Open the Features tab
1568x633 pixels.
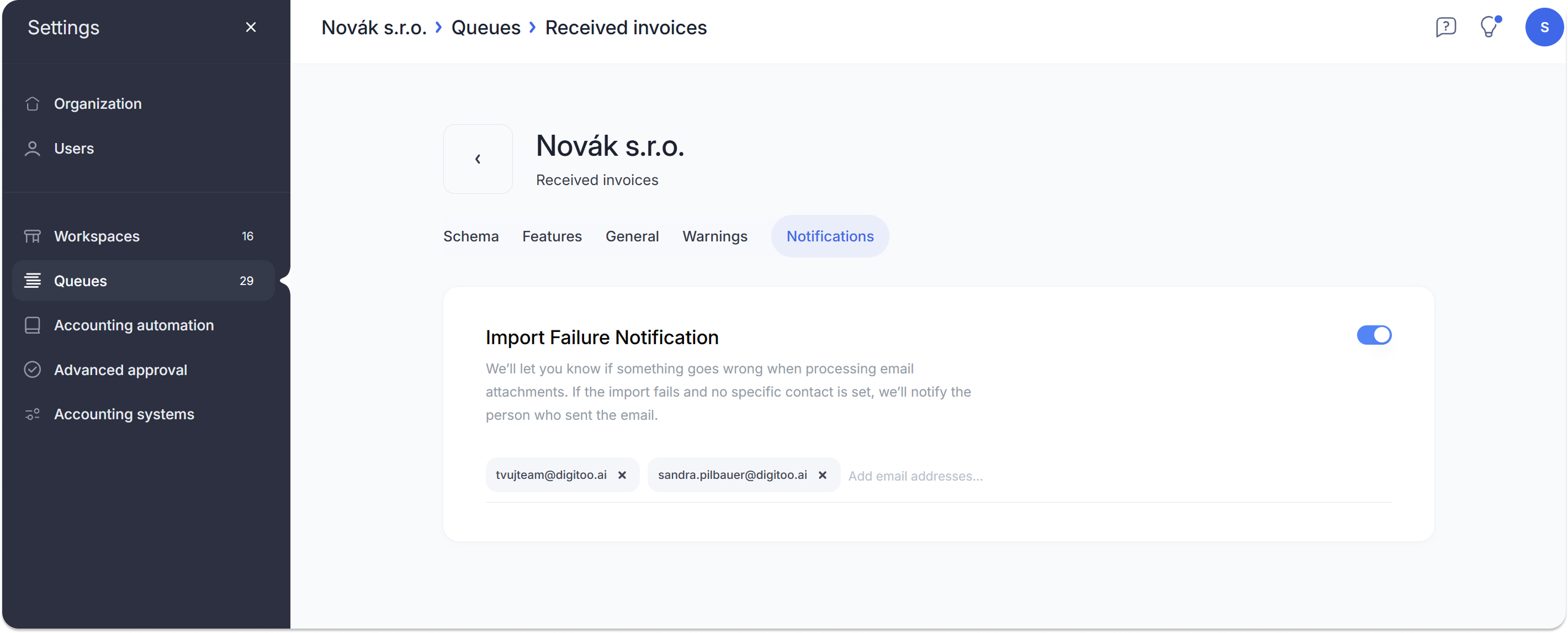[x=552, y=236]
